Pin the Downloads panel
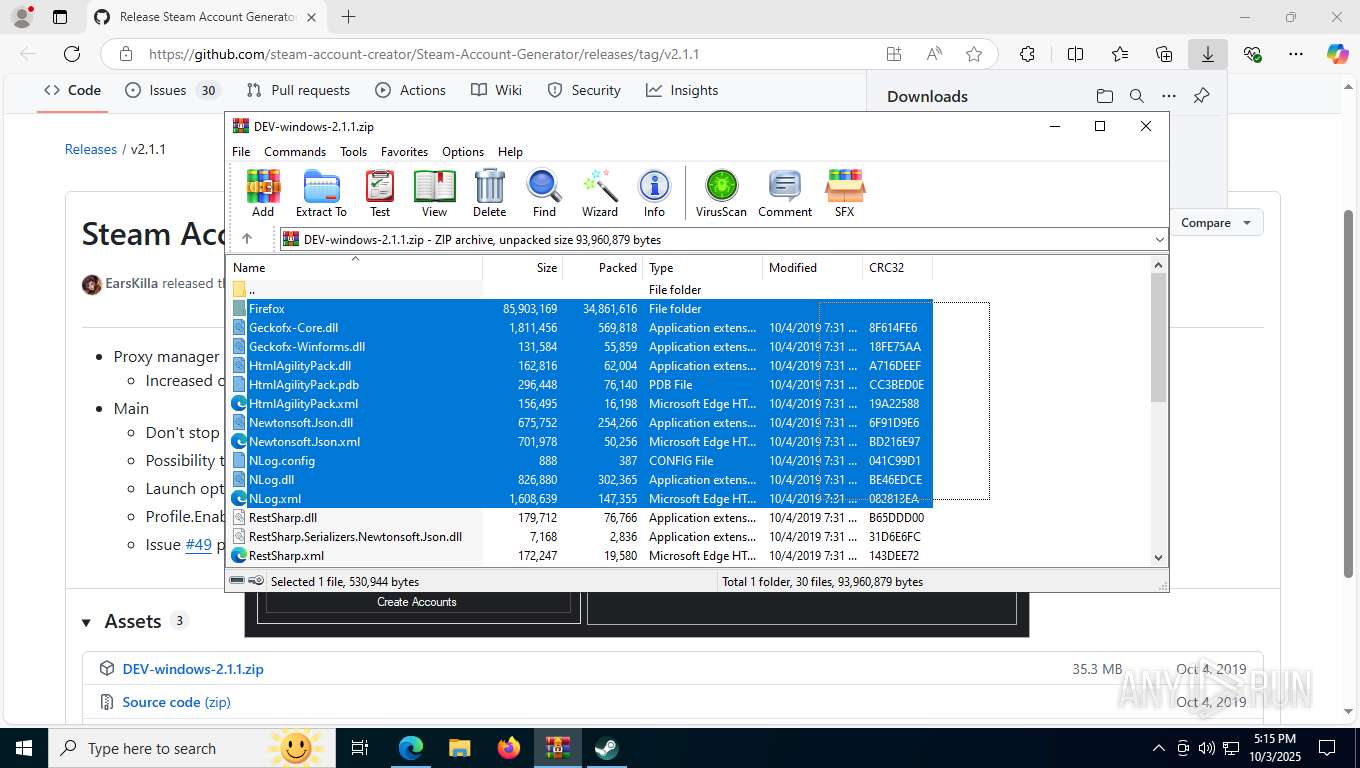This screenshot has height=768, width=1360. pos(1202,96)
